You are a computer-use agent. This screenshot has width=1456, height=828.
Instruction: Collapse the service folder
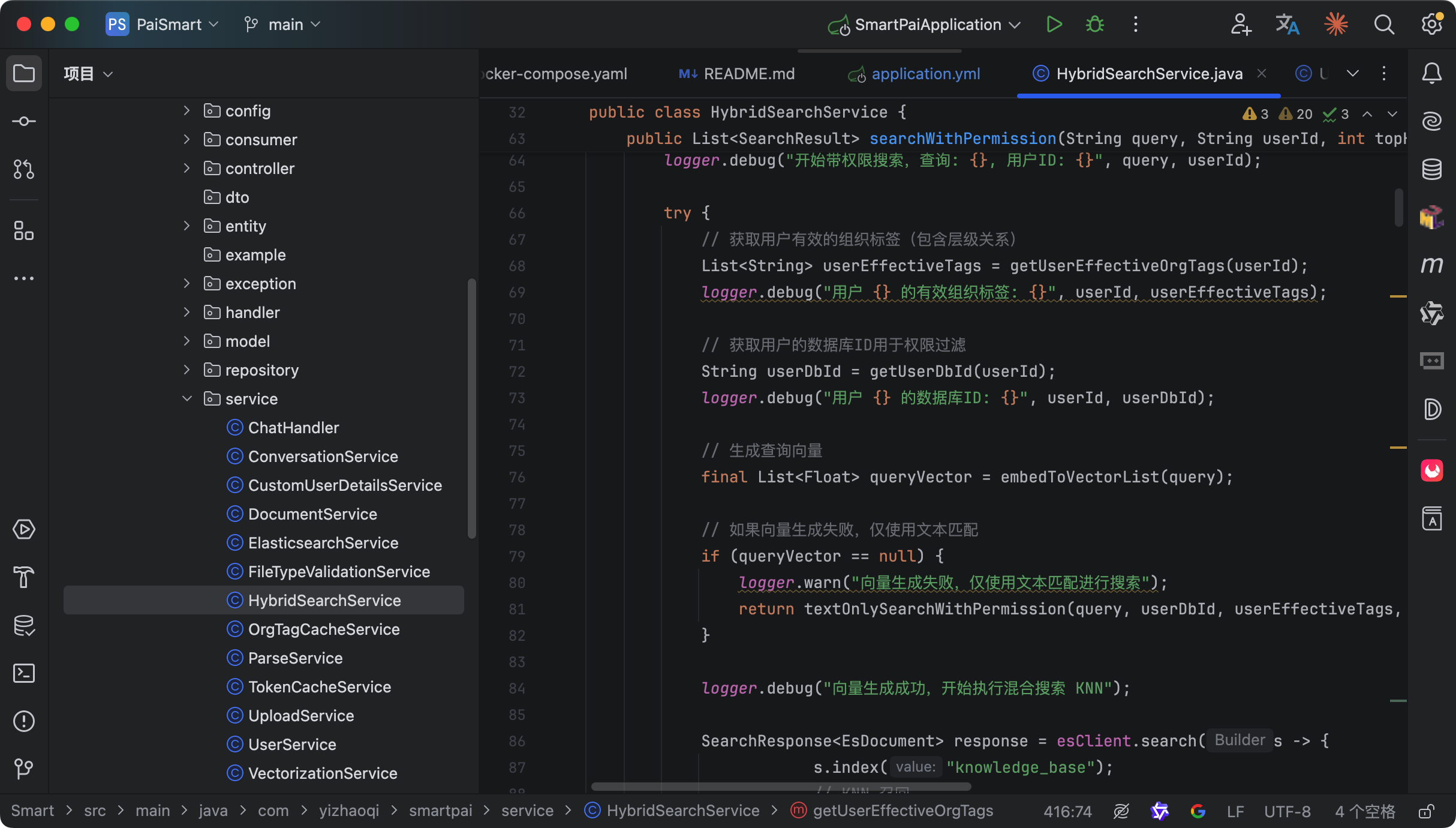(x=187, y=398)
